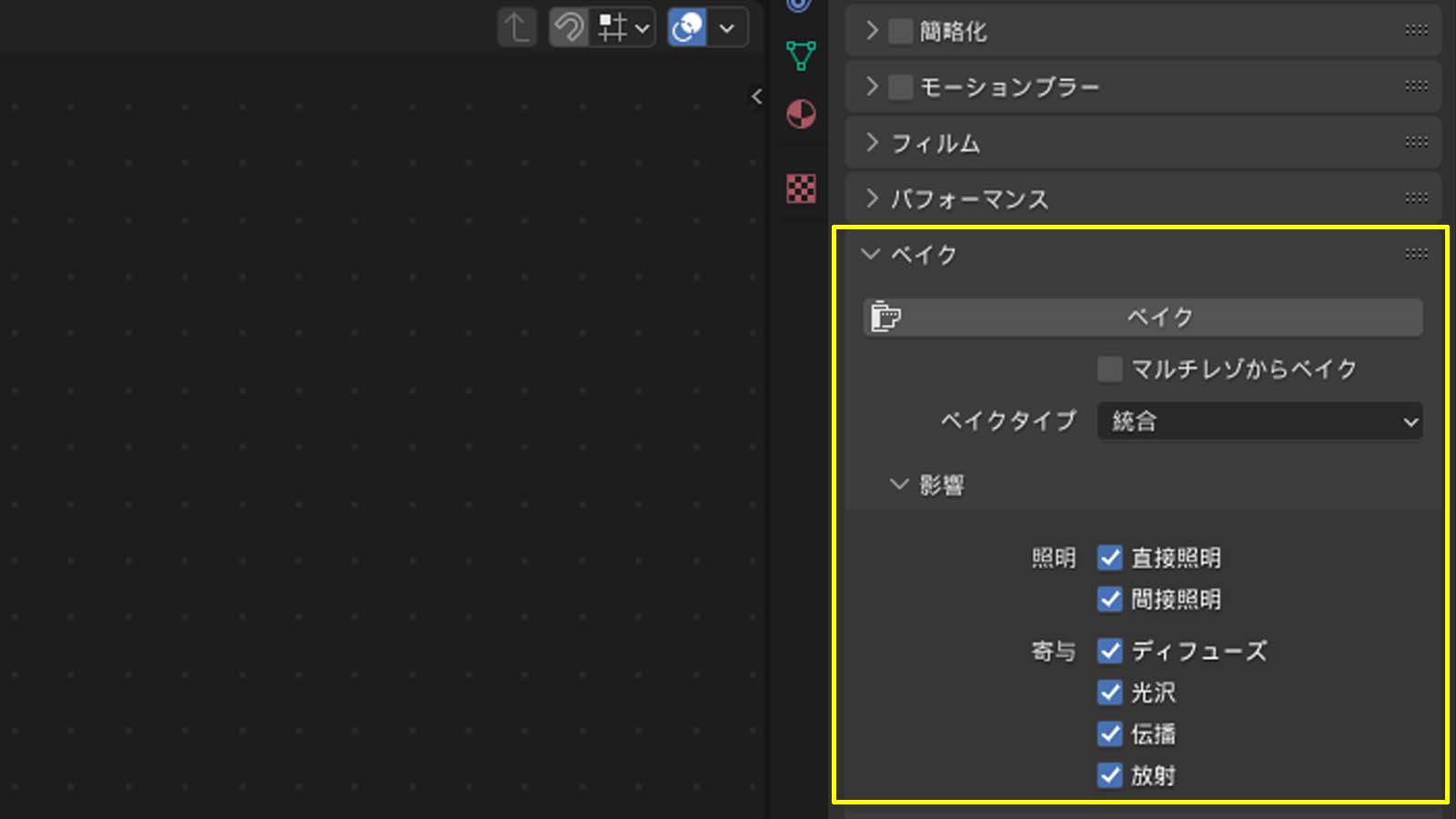Viewport: 1456px width, 819px height.
Task: Click the ベイク panel drag grip icon
Action: [x=1416, y=254]
